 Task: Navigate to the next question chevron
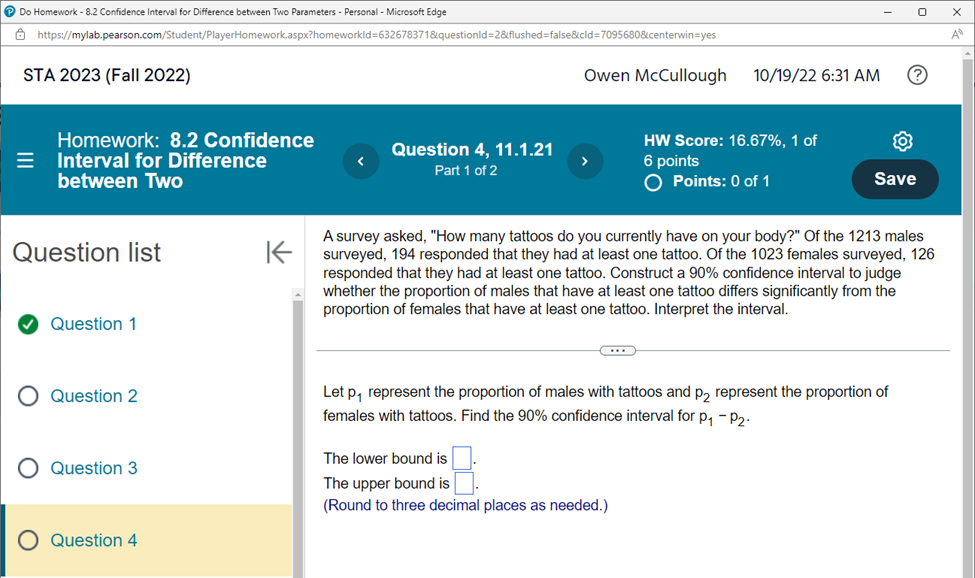click(x=585, y=161)
